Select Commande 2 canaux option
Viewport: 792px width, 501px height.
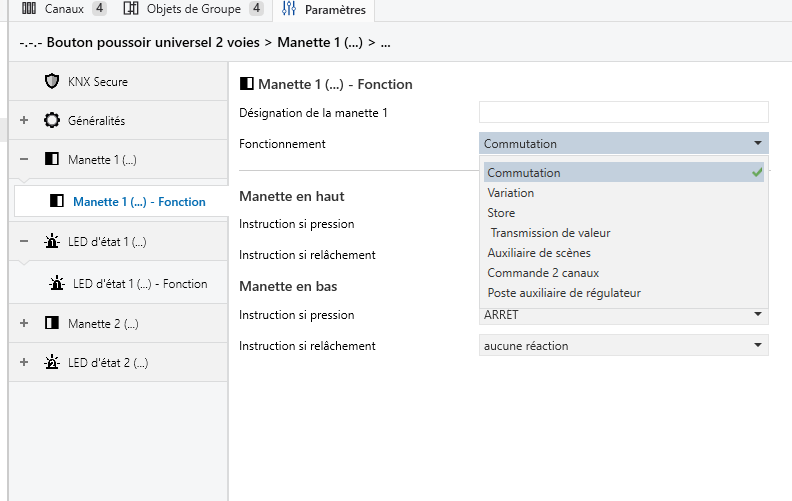click(543, 273)
